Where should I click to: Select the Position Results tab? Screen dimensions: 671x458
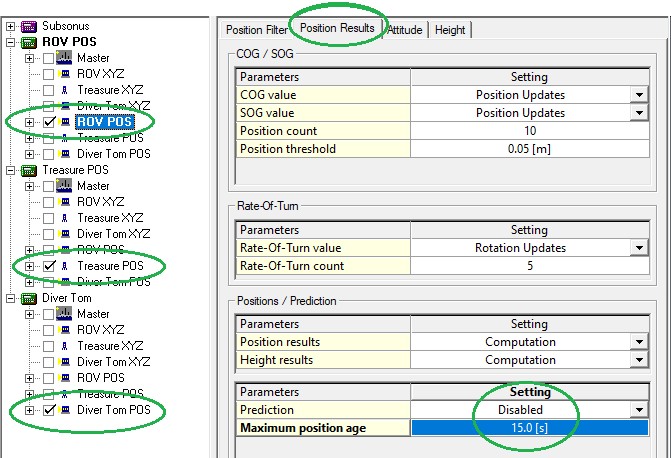pos(337,28)
